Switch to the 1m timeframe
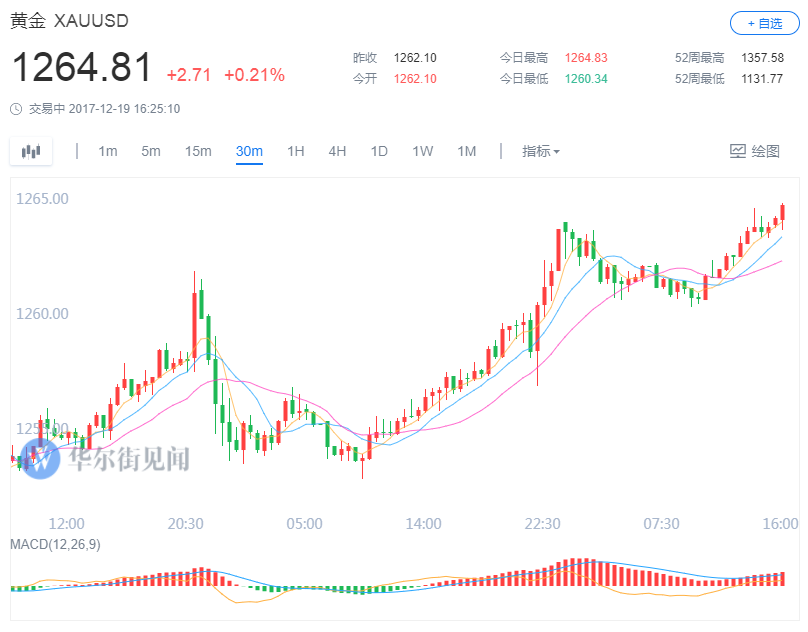The image size is (808, 632). pyautogui.click(x=108, y=151)
